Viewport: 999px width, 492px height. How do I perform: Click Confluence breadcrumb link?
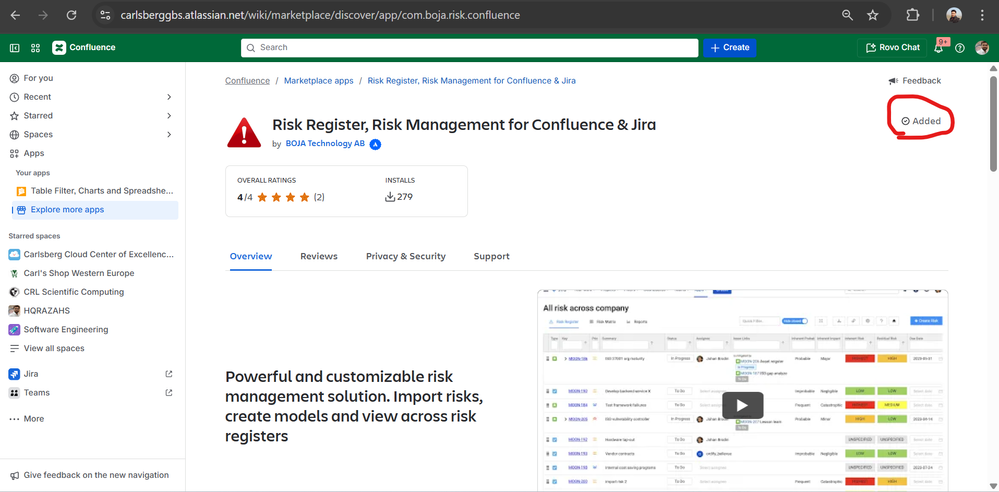click(x=247, y=81)
